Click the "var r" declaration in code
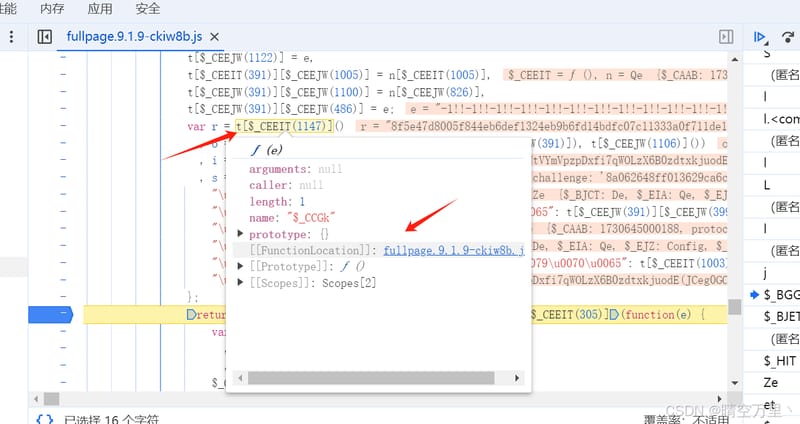 pos(203,126)
